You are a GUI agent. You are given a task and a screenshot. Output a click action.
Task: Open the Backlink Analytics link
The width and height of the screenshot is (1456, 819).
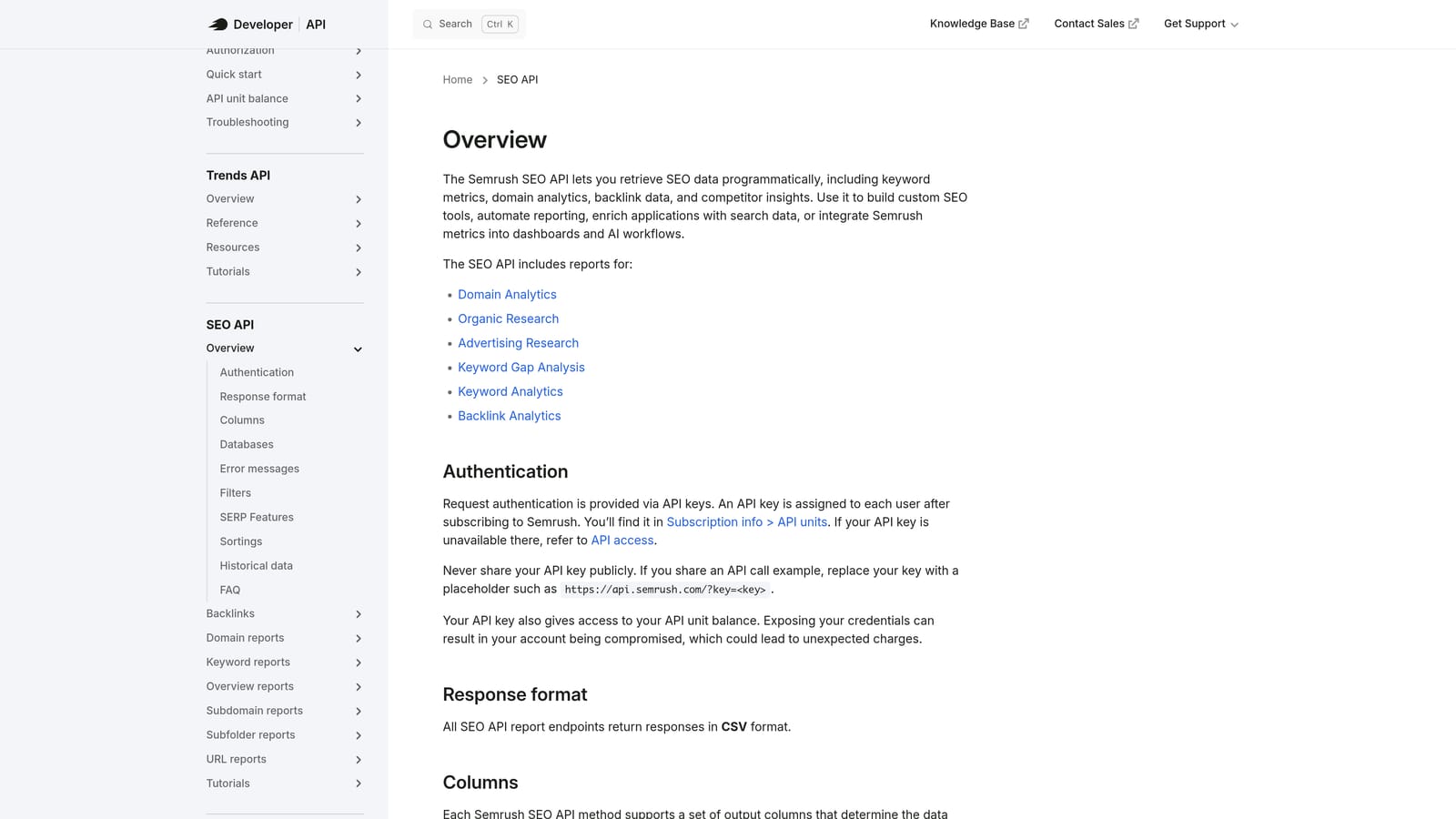(510, 416)
